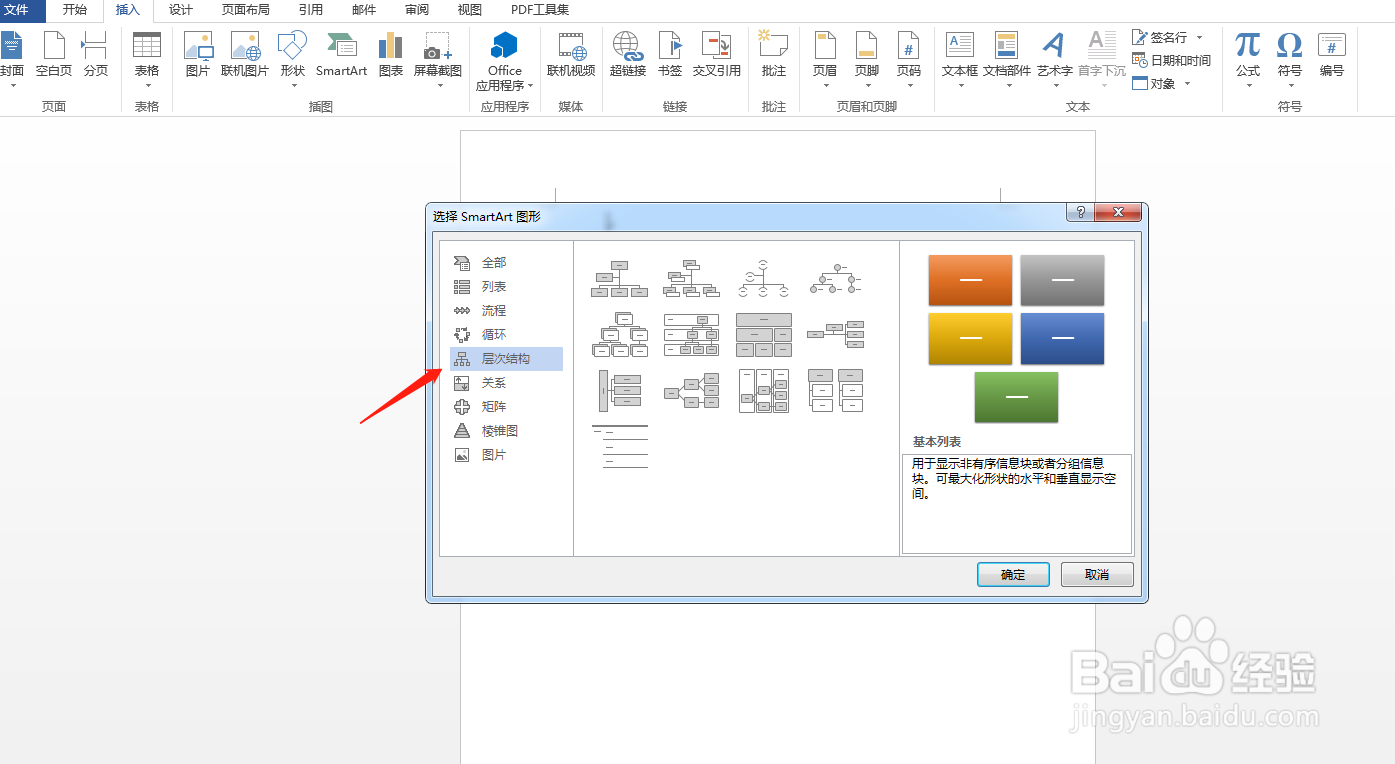Select the Picture (图片) SmartArt category
The width and height of the screenshot is (1395, 764).
pos(506,455)
